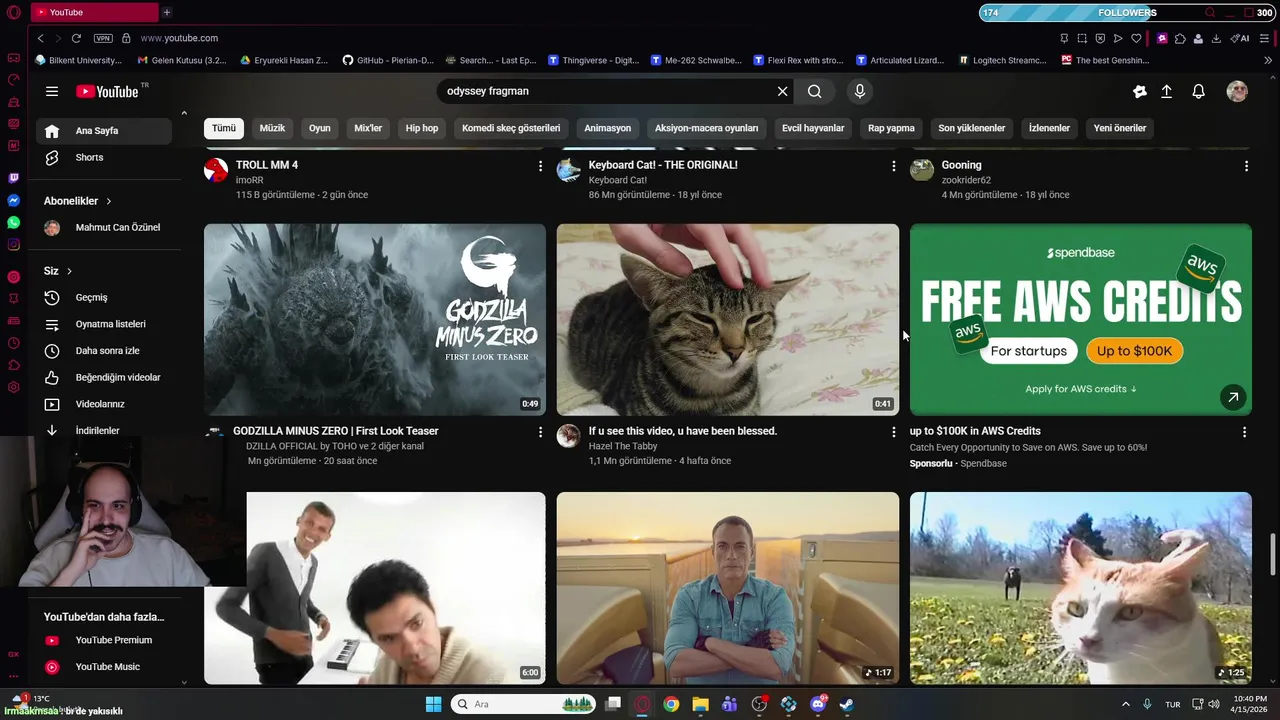
Task: Open Twitch in the Opera sidebar
Action: (x=13, y=178)
